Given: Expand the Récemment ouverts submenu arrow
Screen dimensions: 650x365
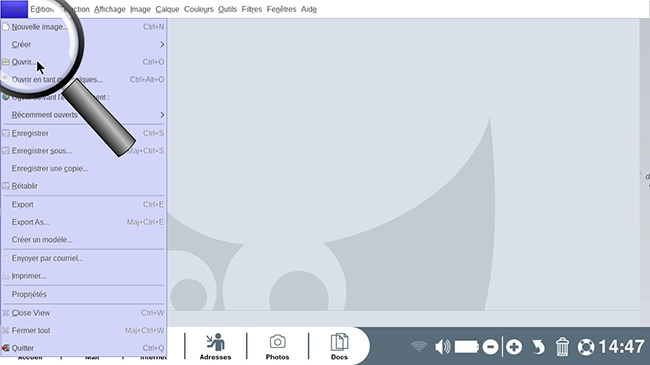Looking at the screenshot, I should (x=162, y=114).
